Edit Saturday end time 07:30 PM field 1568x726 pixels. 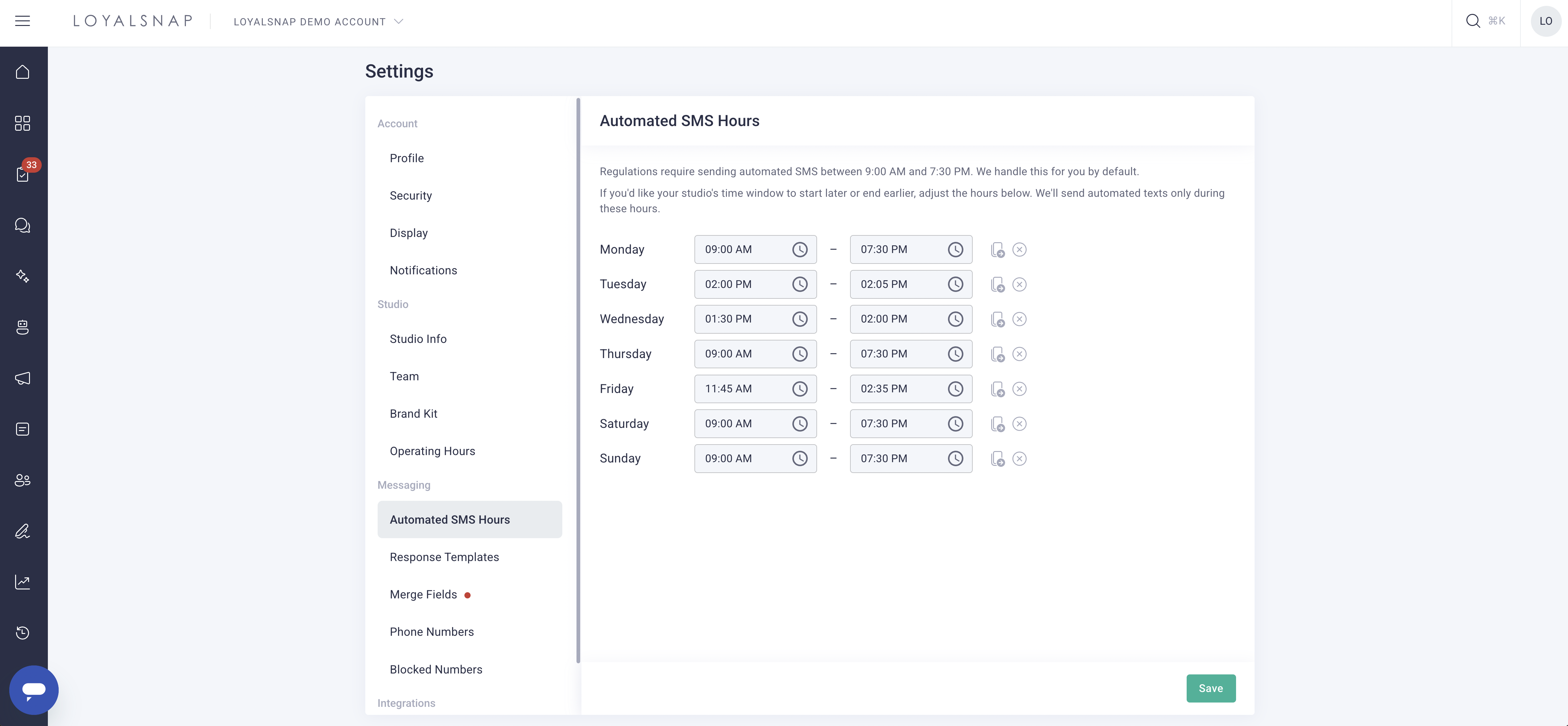coord(911,424)
